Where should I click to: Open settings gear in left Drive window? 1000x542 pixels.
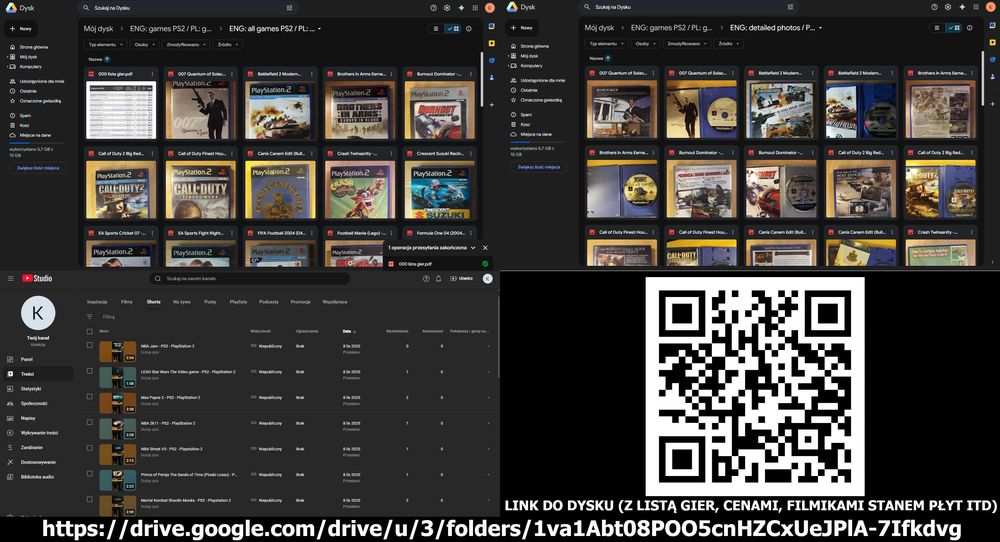coord(447,8)
